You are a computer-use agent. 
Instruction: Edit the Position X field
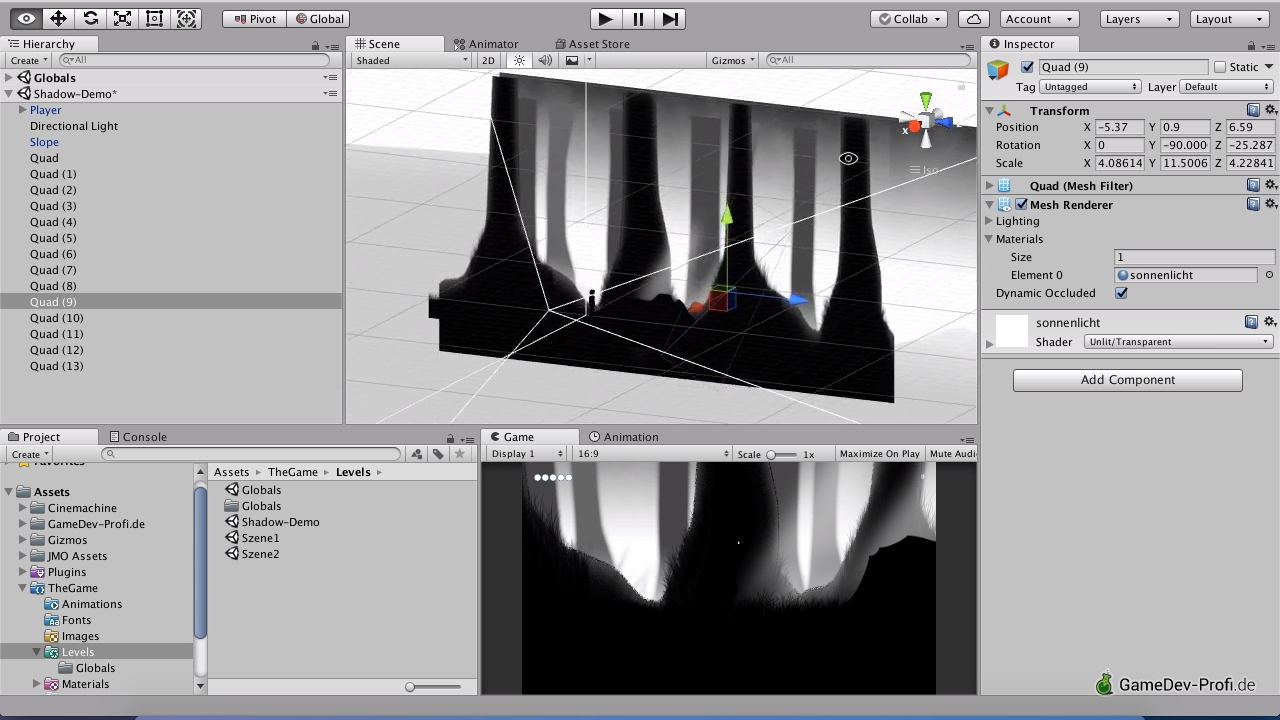click(1119, 127)
